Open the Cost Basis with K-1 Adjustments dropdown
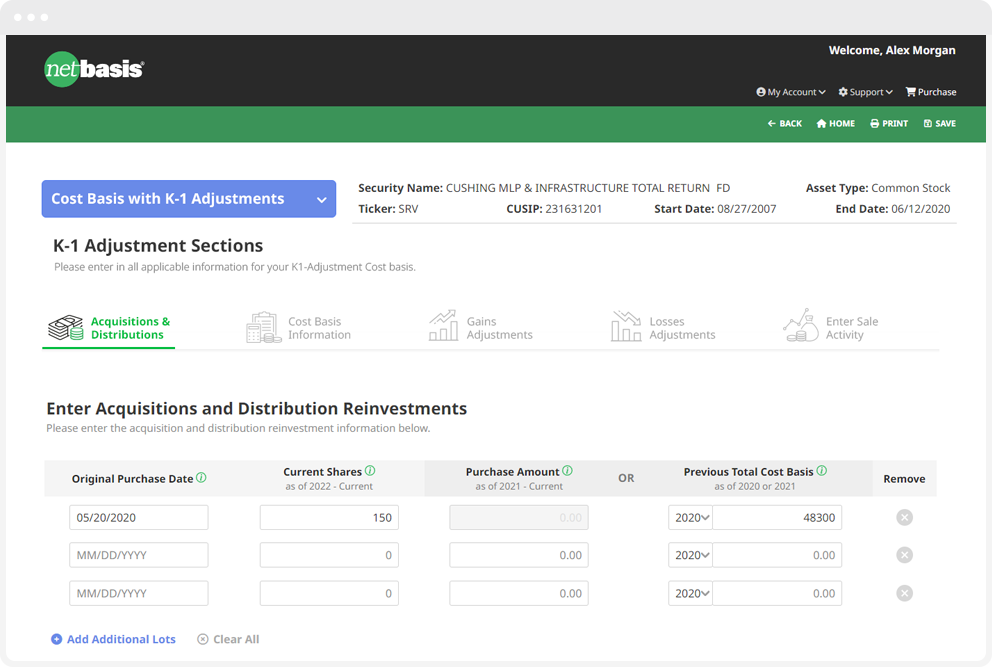Viewport: 992px width, 667px height. 189,199
